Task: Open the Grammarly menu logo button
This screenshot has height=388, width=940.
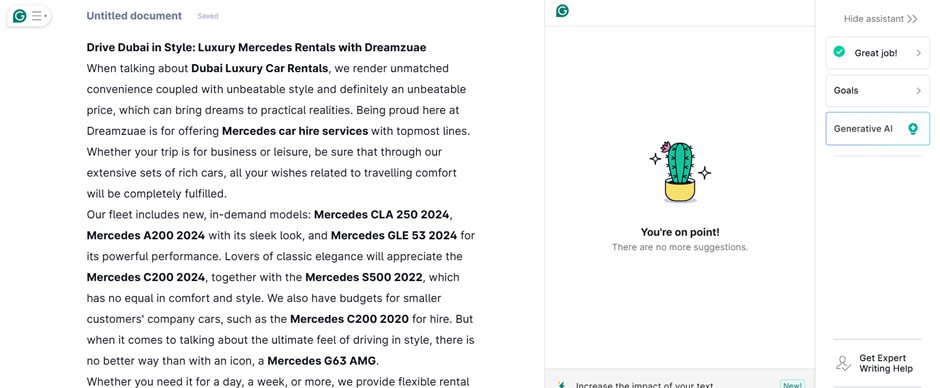Action: (20, 16)
